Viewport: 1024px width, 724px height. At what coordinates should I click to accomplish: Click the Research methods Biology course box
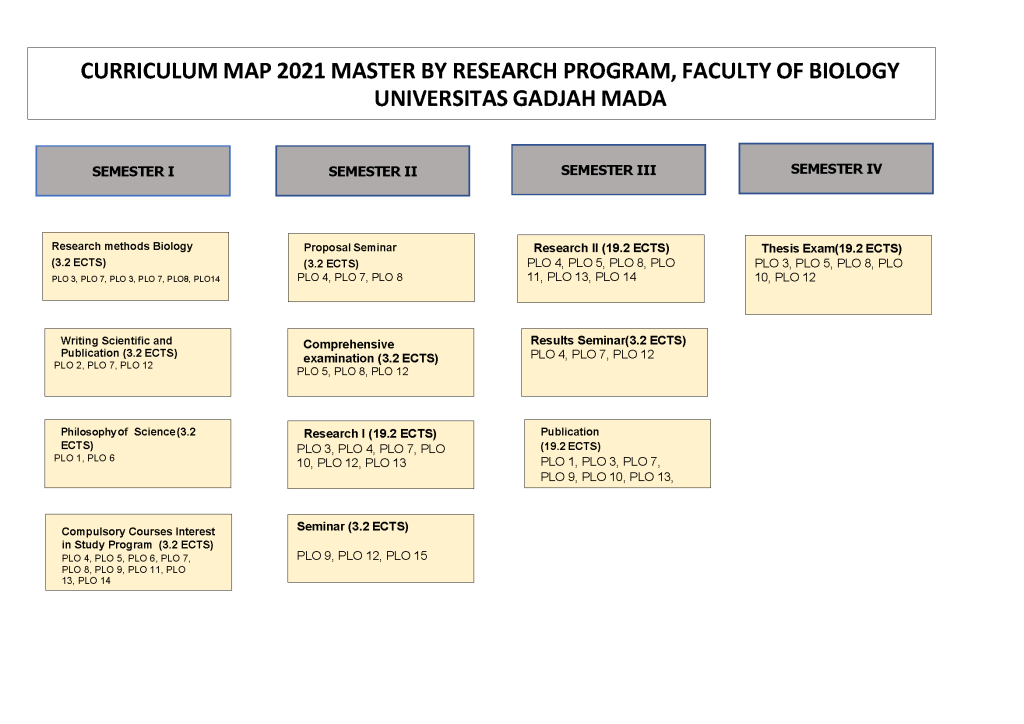pyautogui.click(x=136, y=266)
